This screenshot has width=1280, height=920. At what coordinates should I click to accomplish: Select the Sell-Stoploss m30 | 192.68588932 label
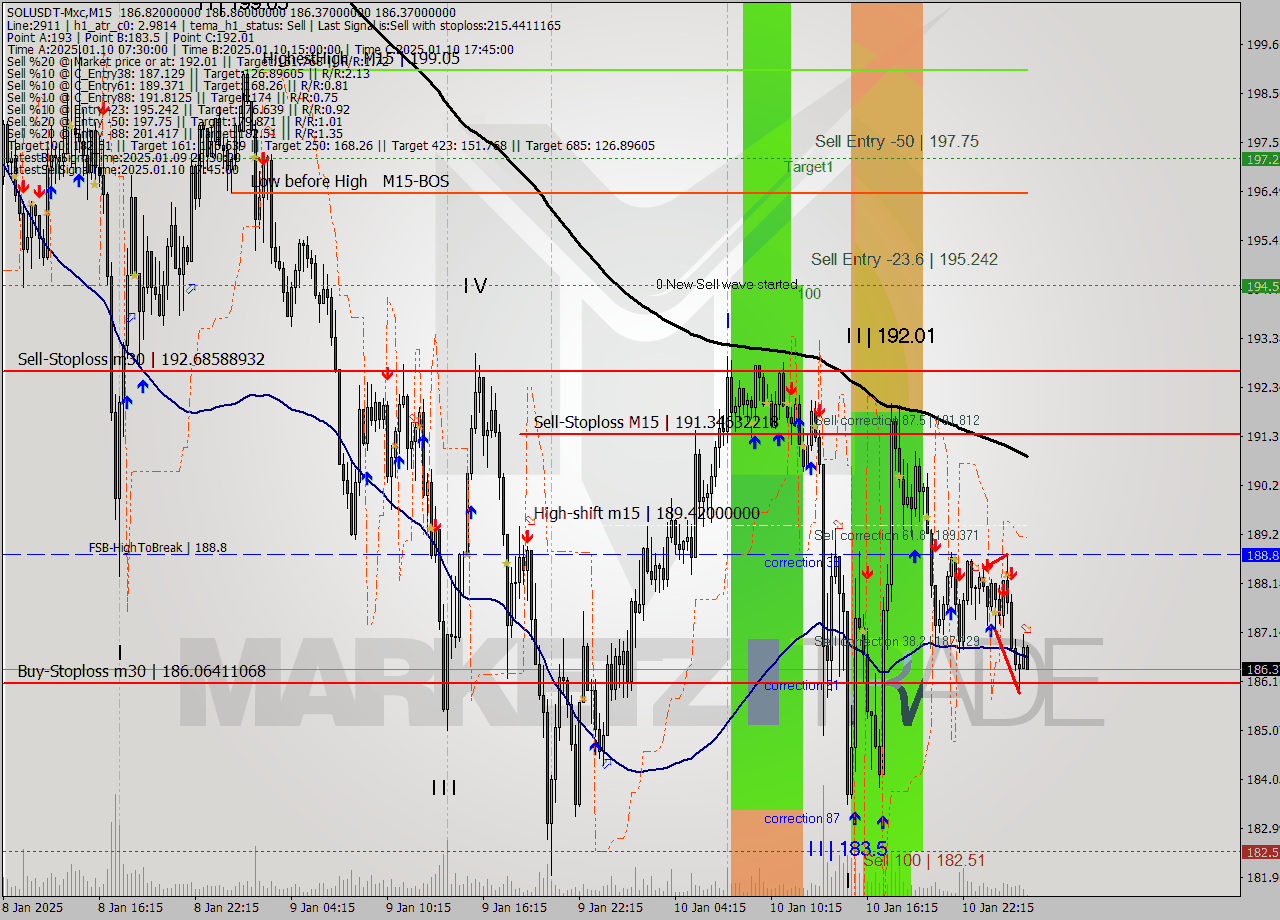[141, 359]
